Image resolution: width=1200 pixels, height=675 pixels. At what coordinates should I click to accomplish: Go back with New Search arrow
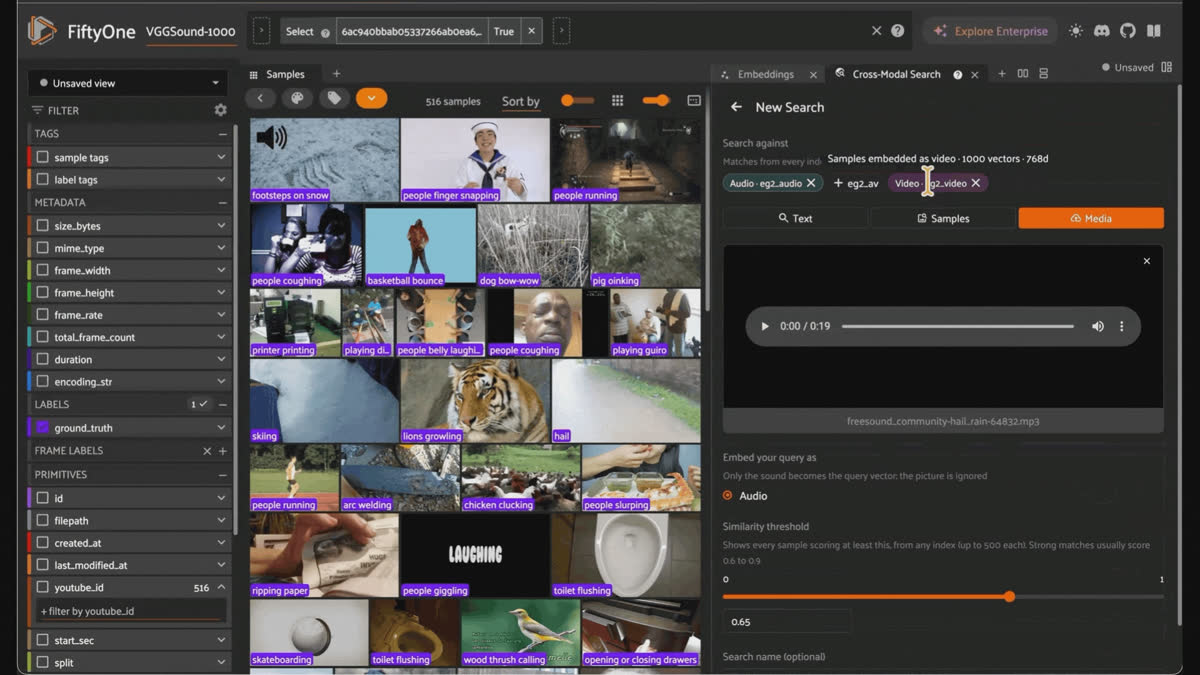point(737,107)
